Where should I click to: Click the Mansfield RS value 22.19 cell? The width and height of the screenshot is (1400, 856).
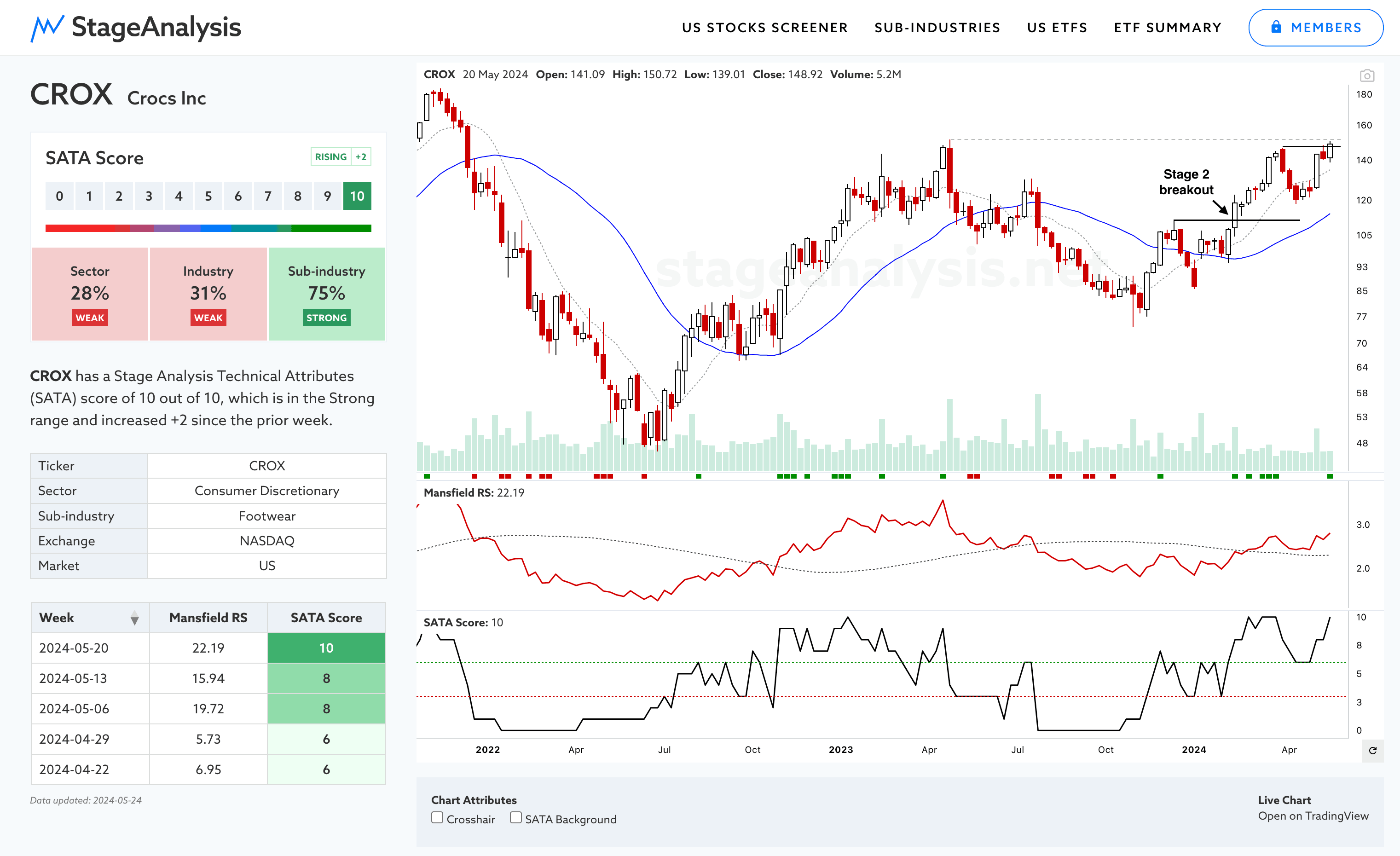208,648
